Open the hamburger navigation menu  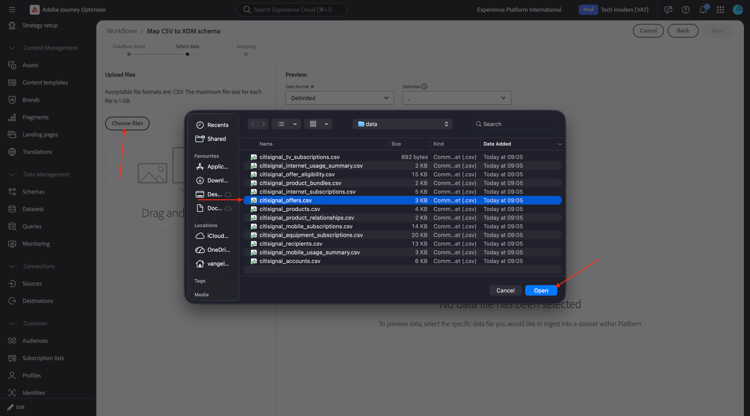click(12, 10)
